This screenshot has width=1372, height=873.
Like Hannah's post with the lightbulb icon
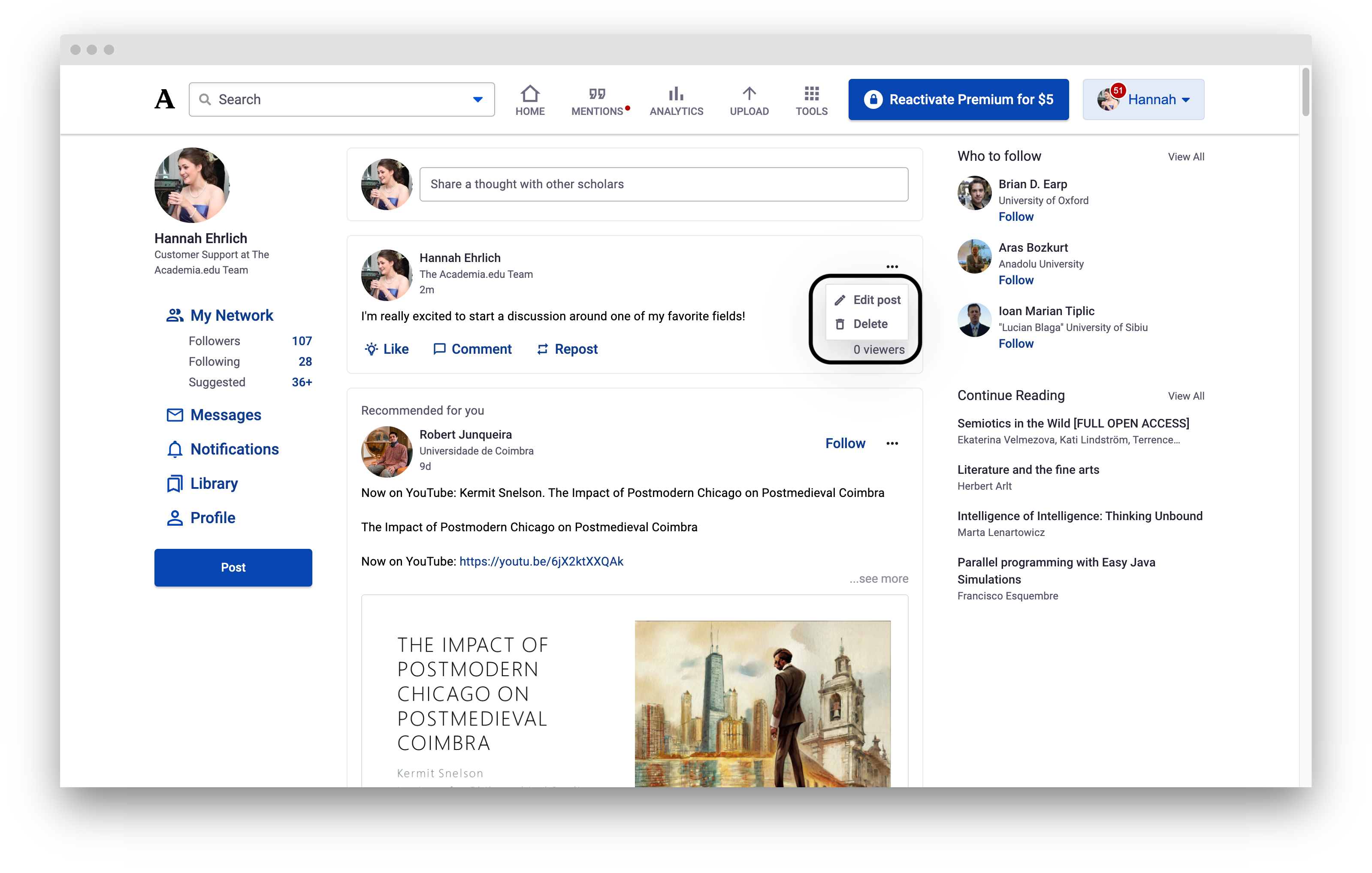point(387,349)
